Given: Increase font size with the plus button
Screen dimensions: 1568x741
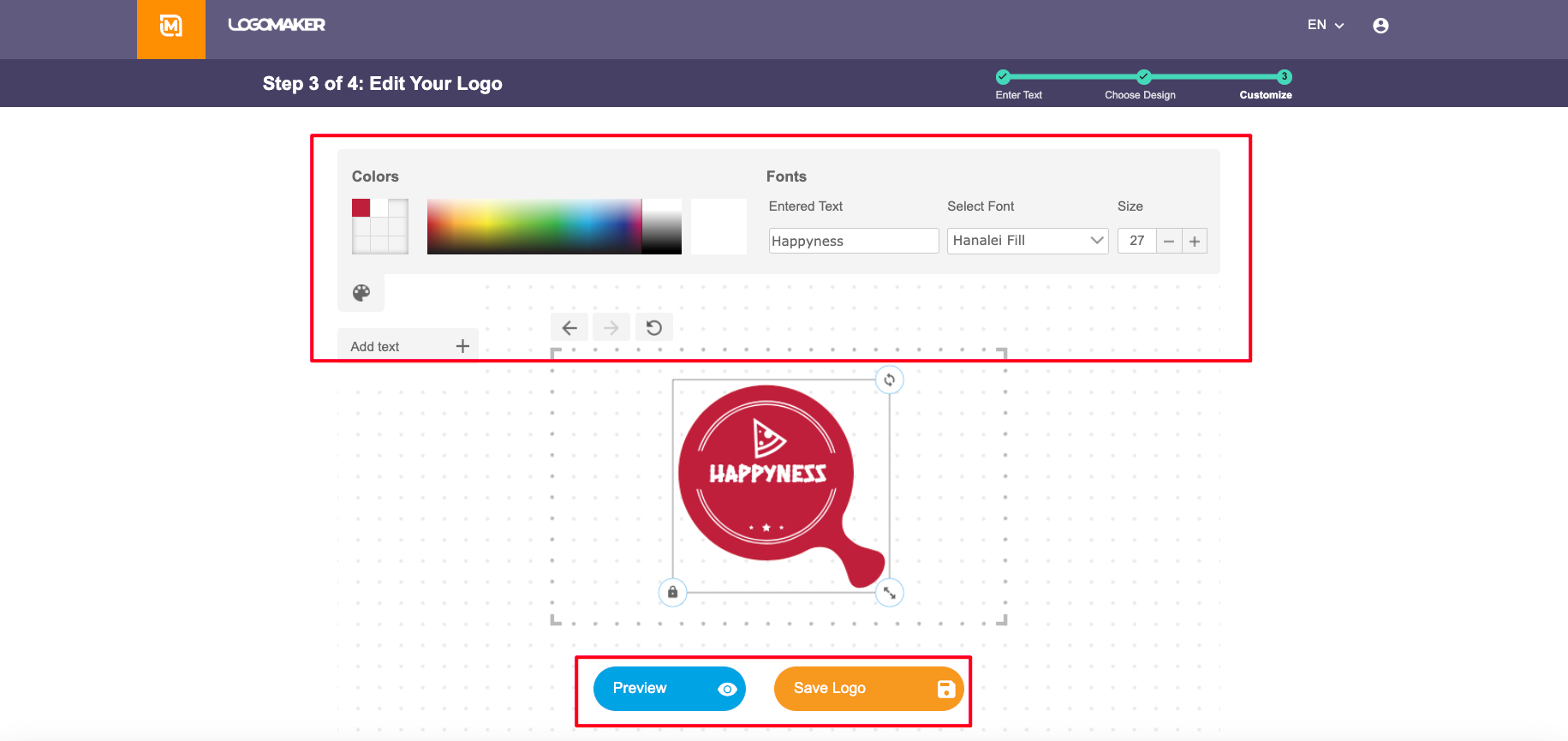Looking at the screenshot, I should coord(1195,242).
